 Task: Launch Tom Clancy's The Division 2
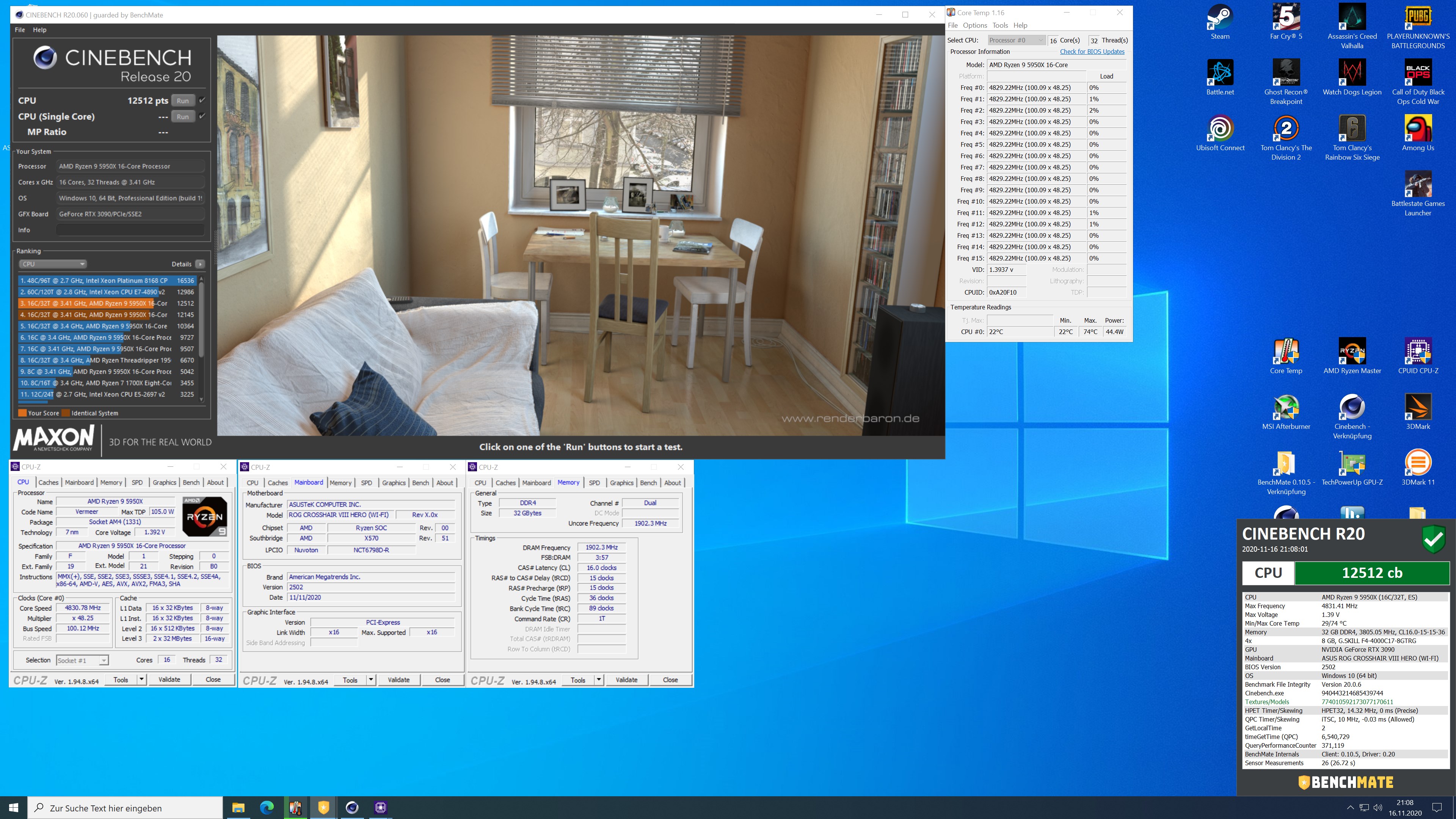[1286, 138]
